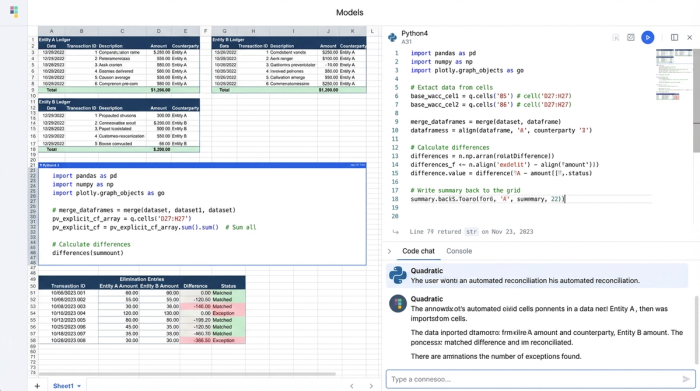Screen dimensions: 700x391
Task: Select column F header
Action: 205,31
